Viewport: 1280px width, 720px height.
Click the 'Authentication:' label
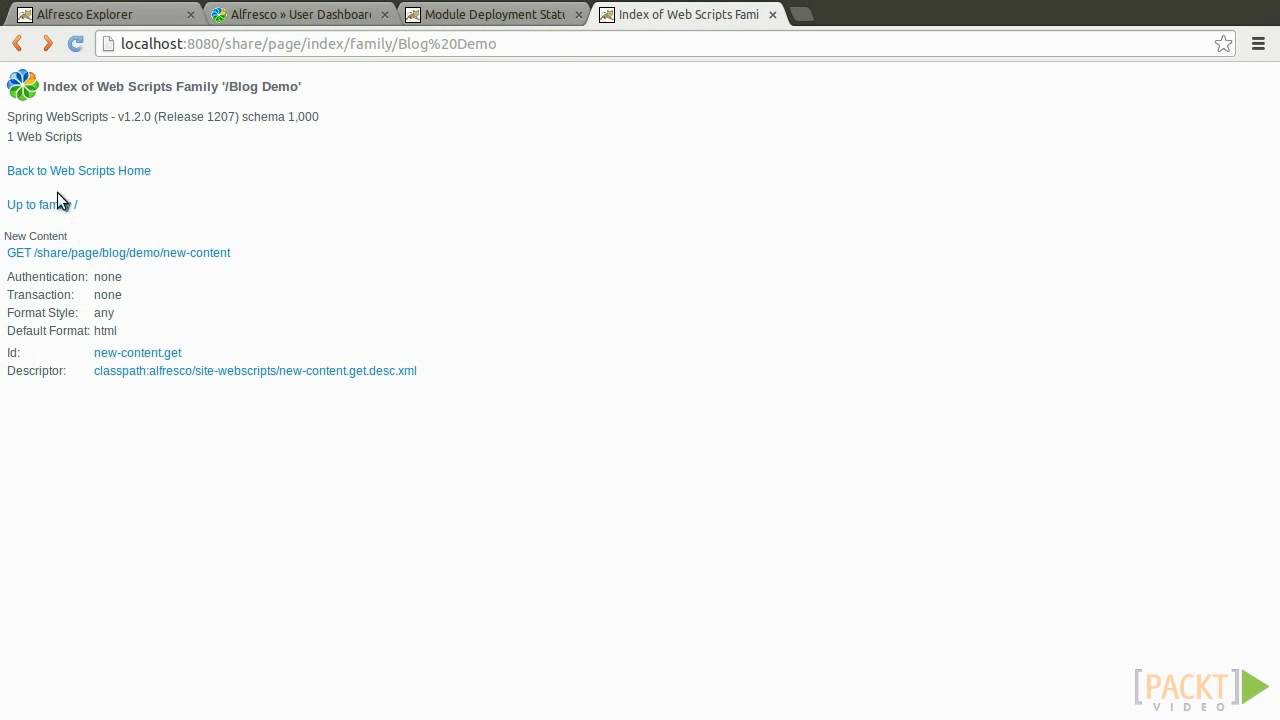[48, 277]
